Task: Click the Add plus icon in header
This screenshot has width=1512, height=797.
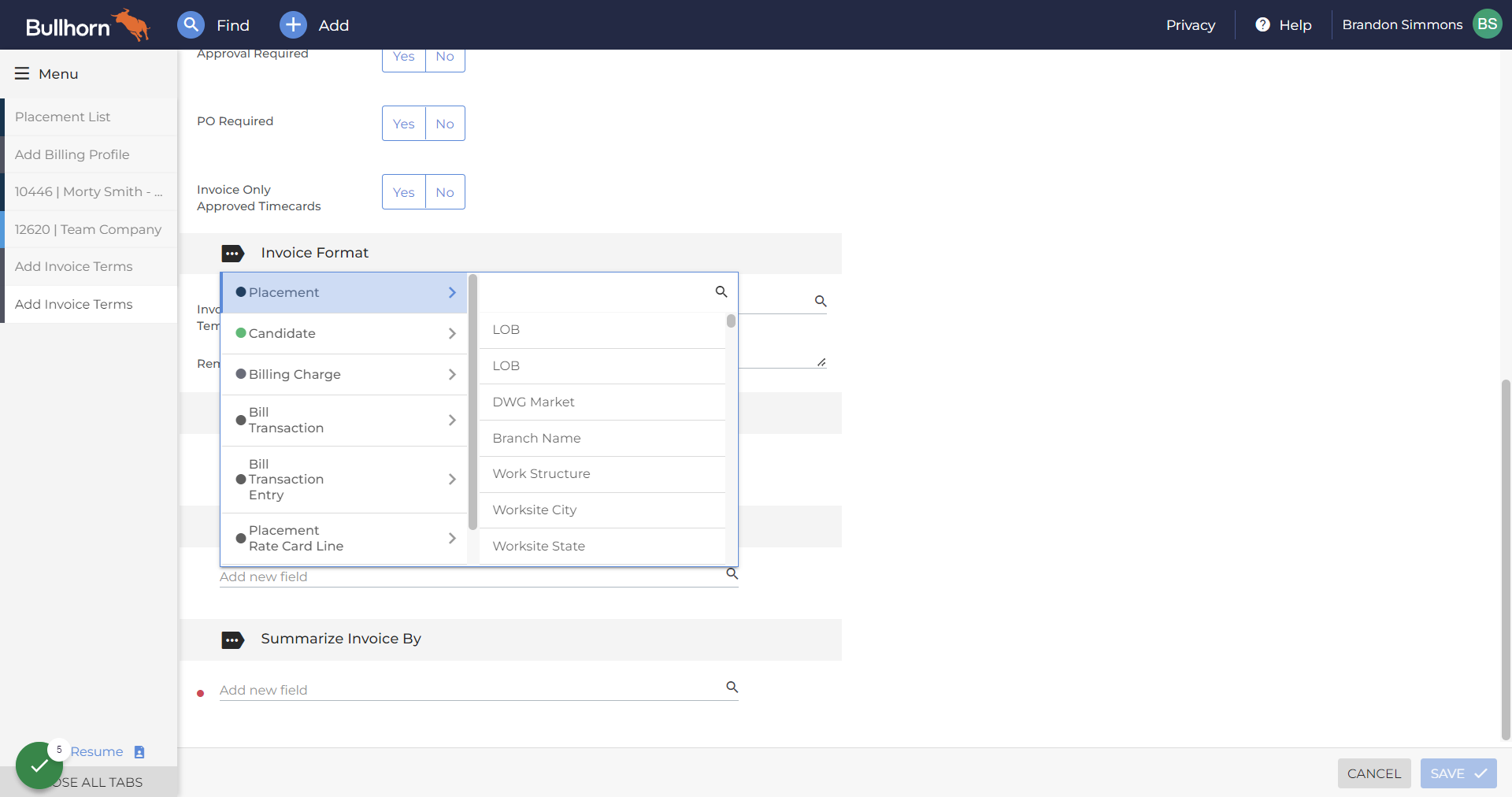Action: (293, 24)
